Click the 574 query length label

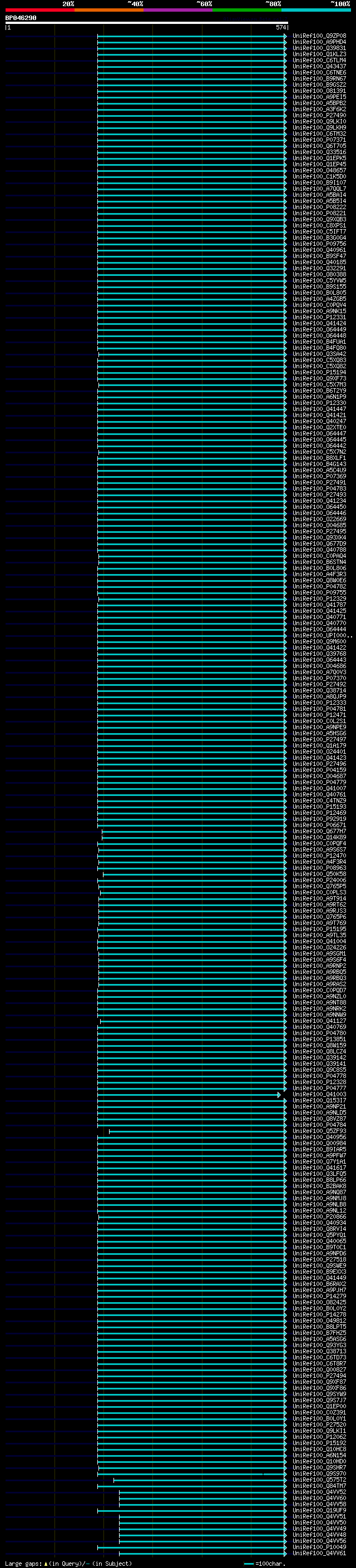tap(280, 27)
